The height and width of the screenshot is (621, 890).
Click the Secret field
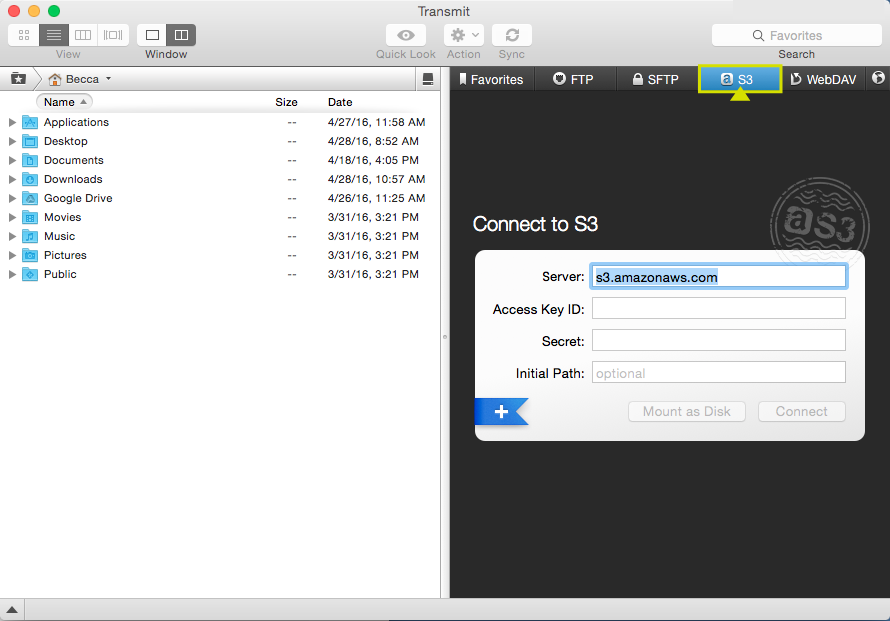point(719,341)
